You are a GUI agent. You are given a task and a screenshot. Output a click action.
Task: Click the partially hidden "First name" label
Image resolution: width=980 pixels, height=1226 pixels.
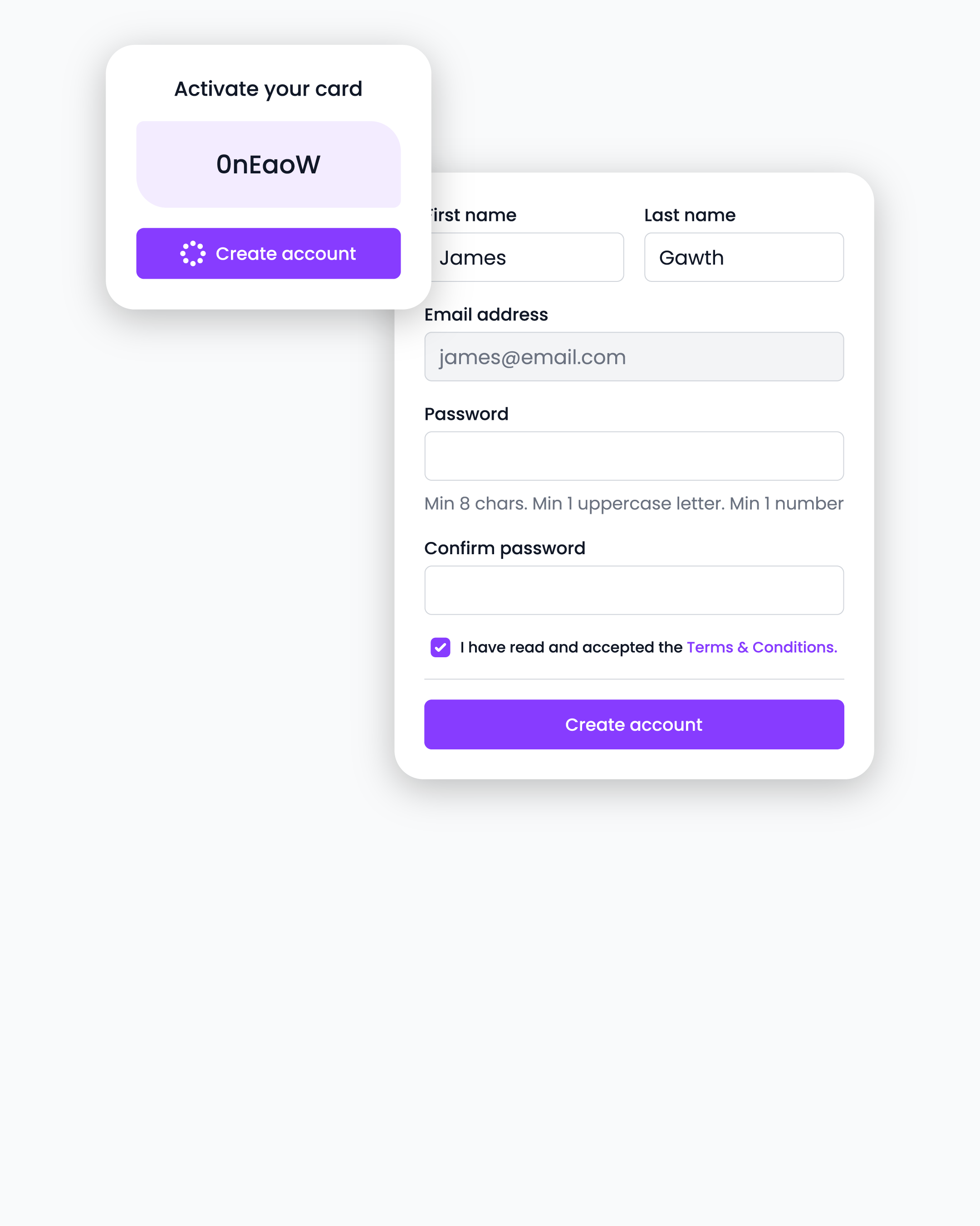[474, 215]
